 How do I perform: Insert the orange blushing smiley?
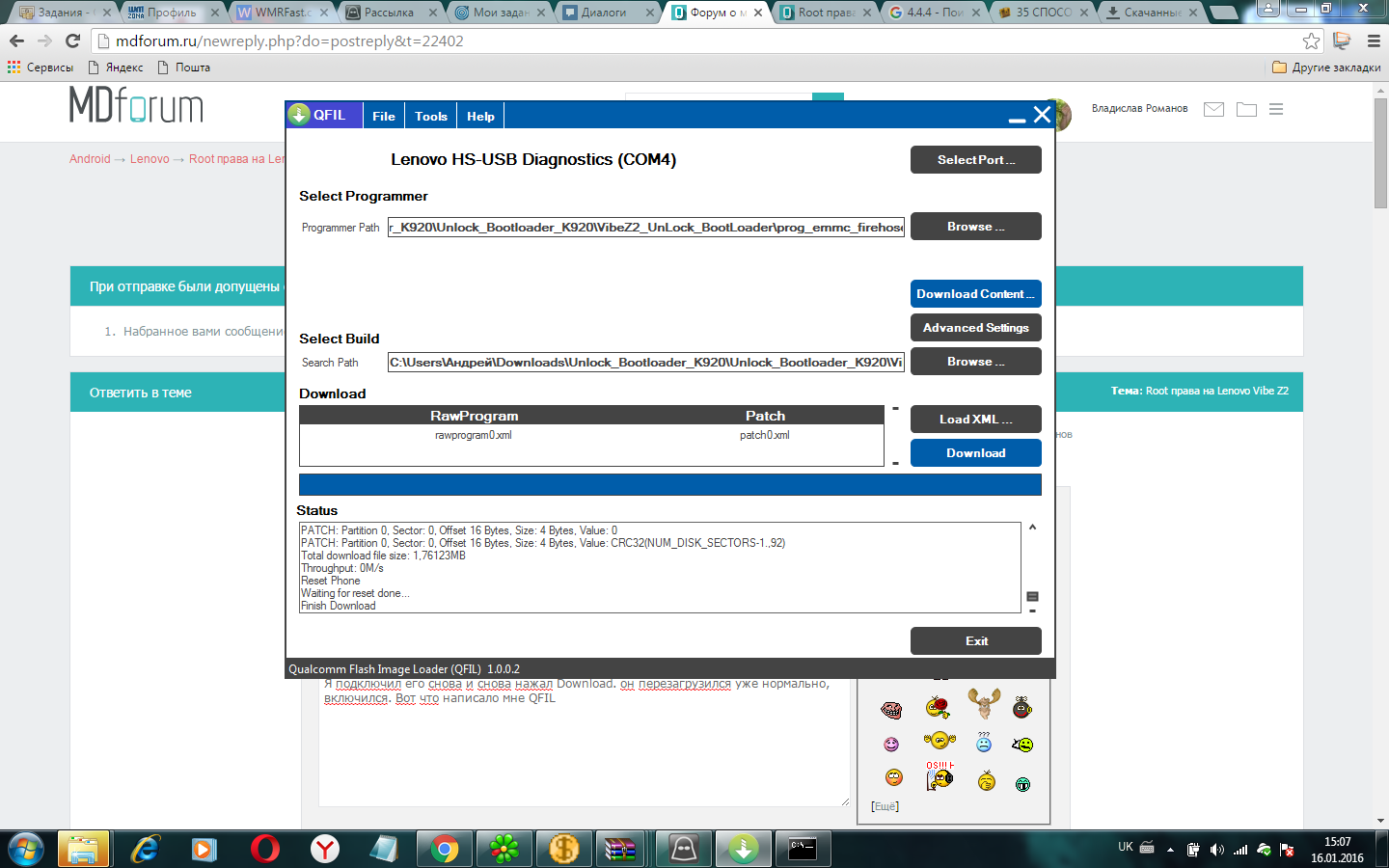tap(894, 777)
